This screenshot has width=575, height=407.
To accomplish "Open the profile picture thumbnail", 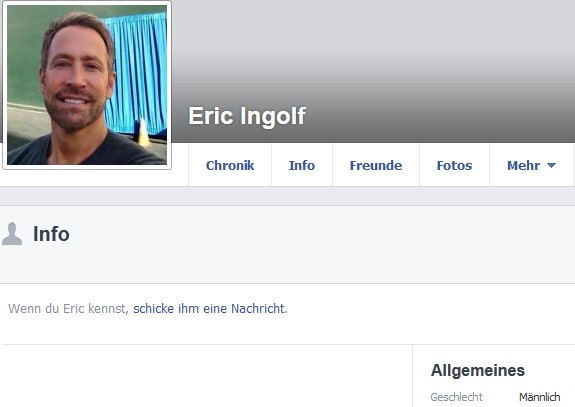I will coord(87,85).
